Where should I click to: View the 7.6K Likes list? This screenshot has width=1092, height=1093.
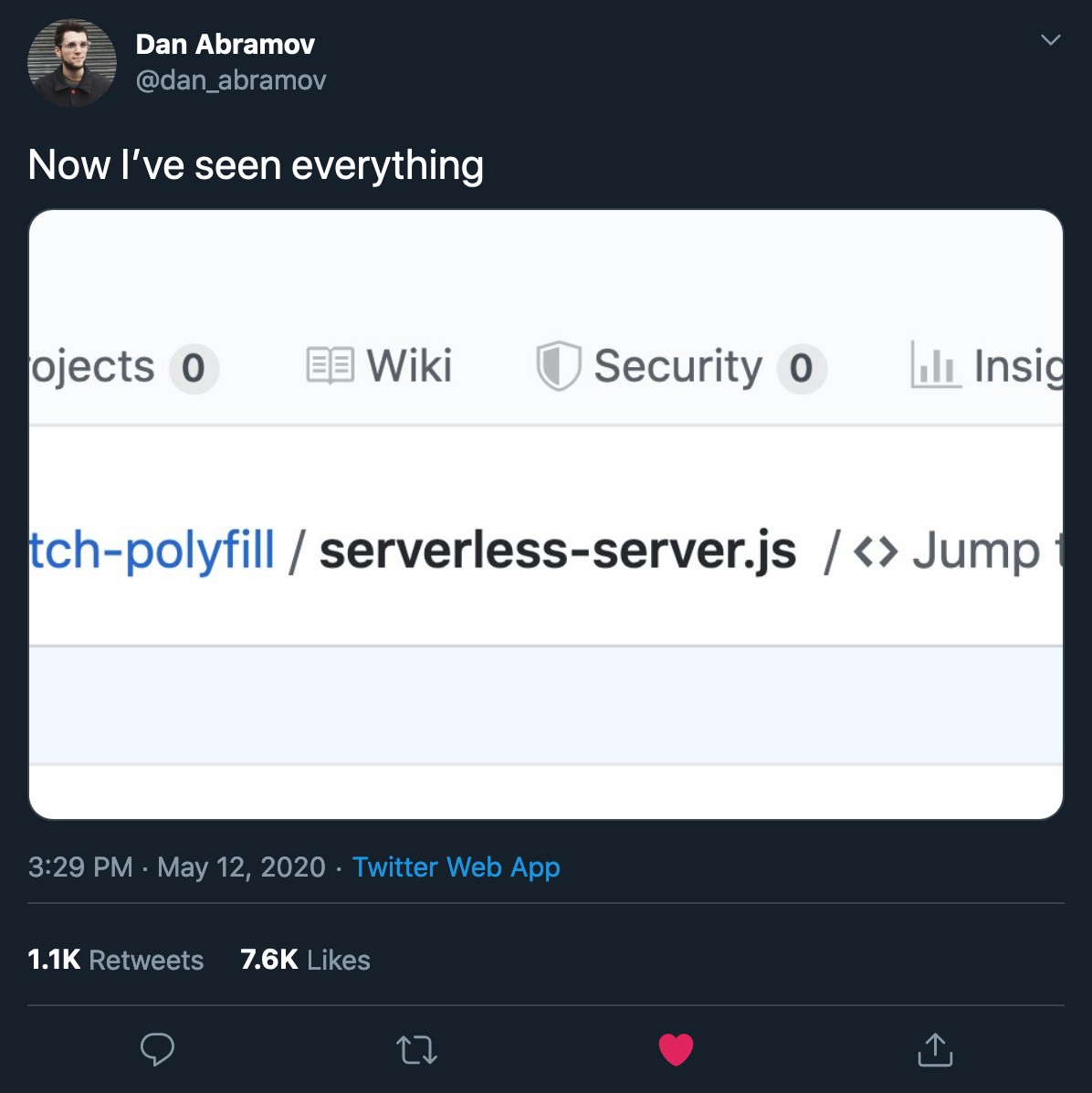(305, 960)
